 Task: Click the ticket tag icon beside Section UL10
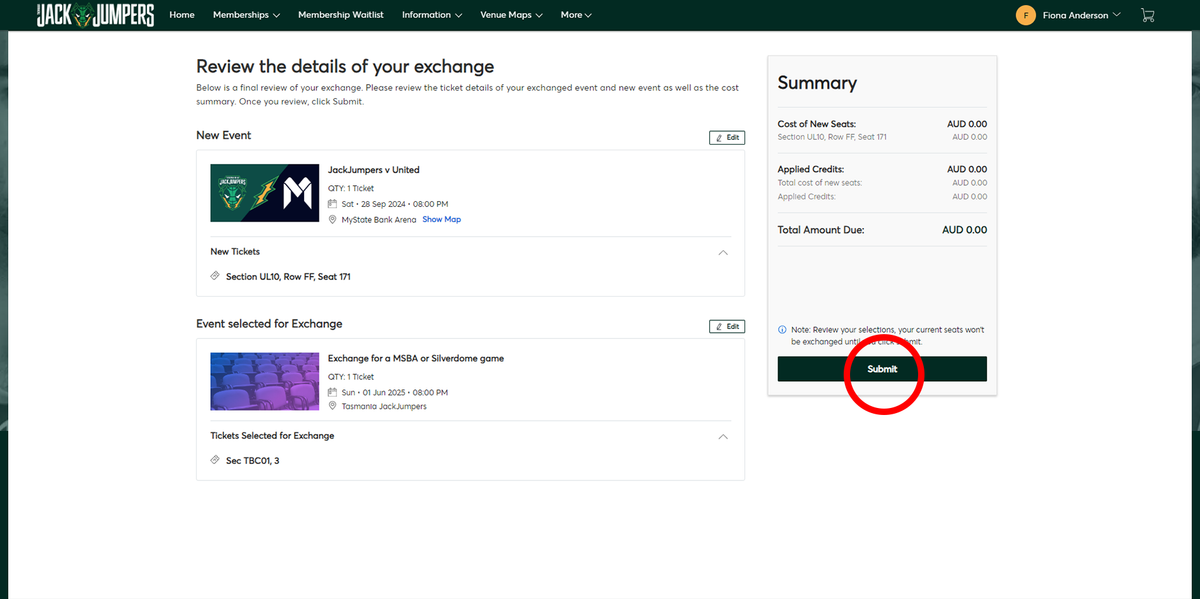pos(215,276)
